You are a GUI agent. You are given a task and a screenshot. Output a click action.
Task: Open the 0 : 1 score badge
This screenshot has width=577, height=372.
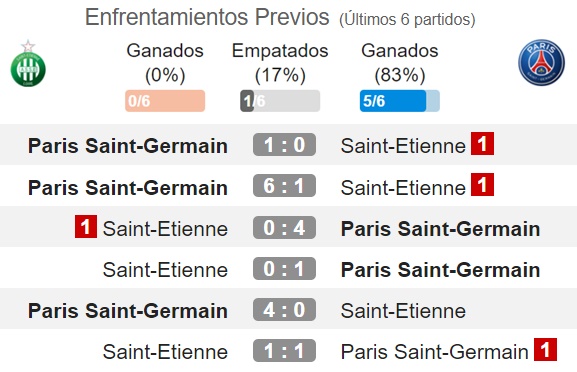284,269
